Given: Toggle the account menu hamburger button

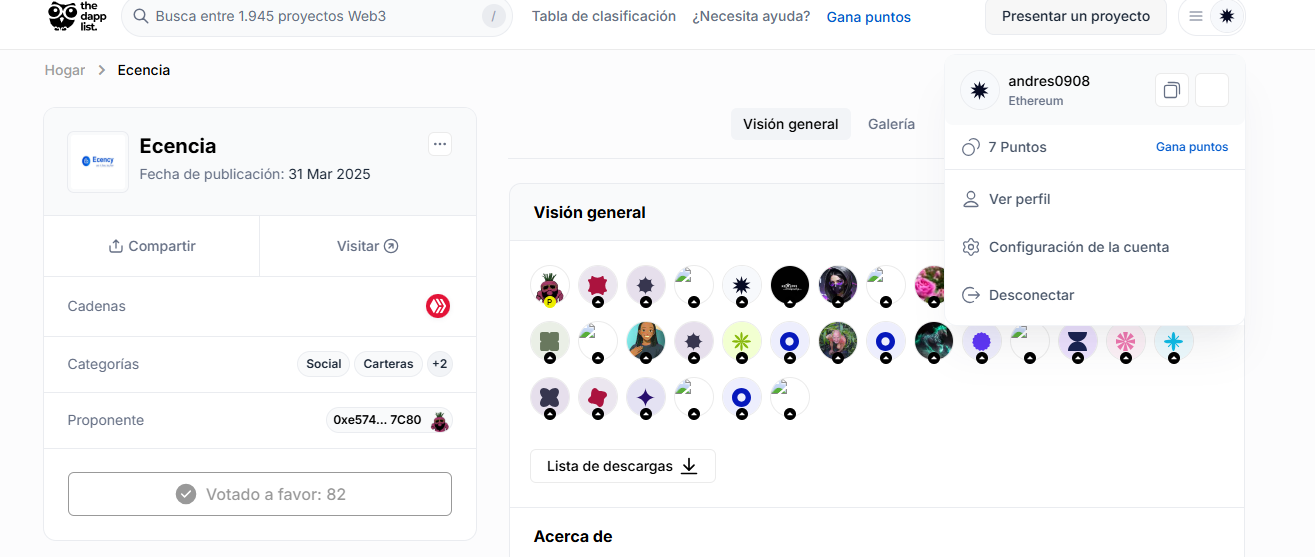Looking at the screenshot, I should (1196, 16).
